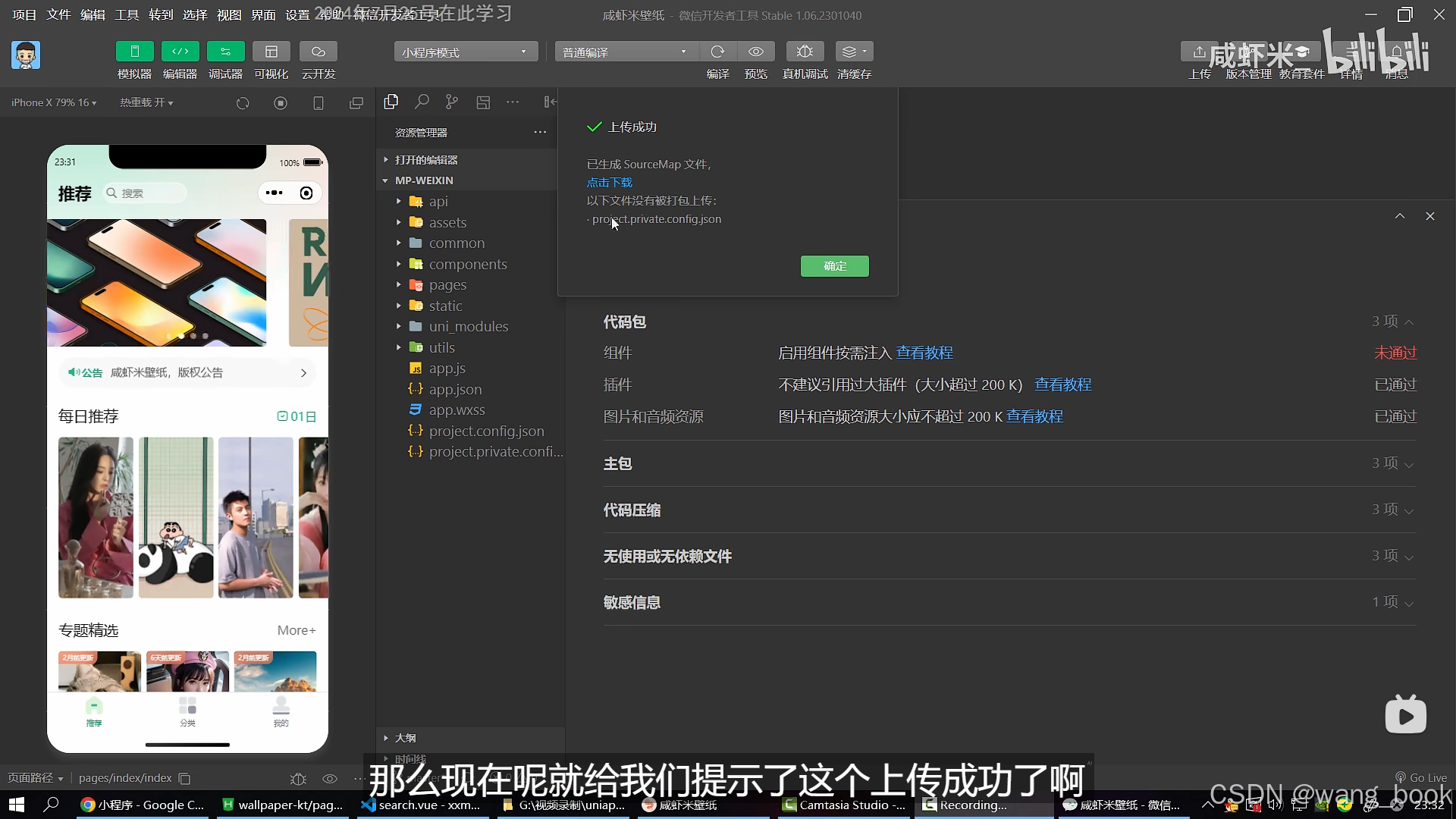The image size is (1456, 819).
Task: Close the code quality panel
Action: click(x=1430, y=216)
